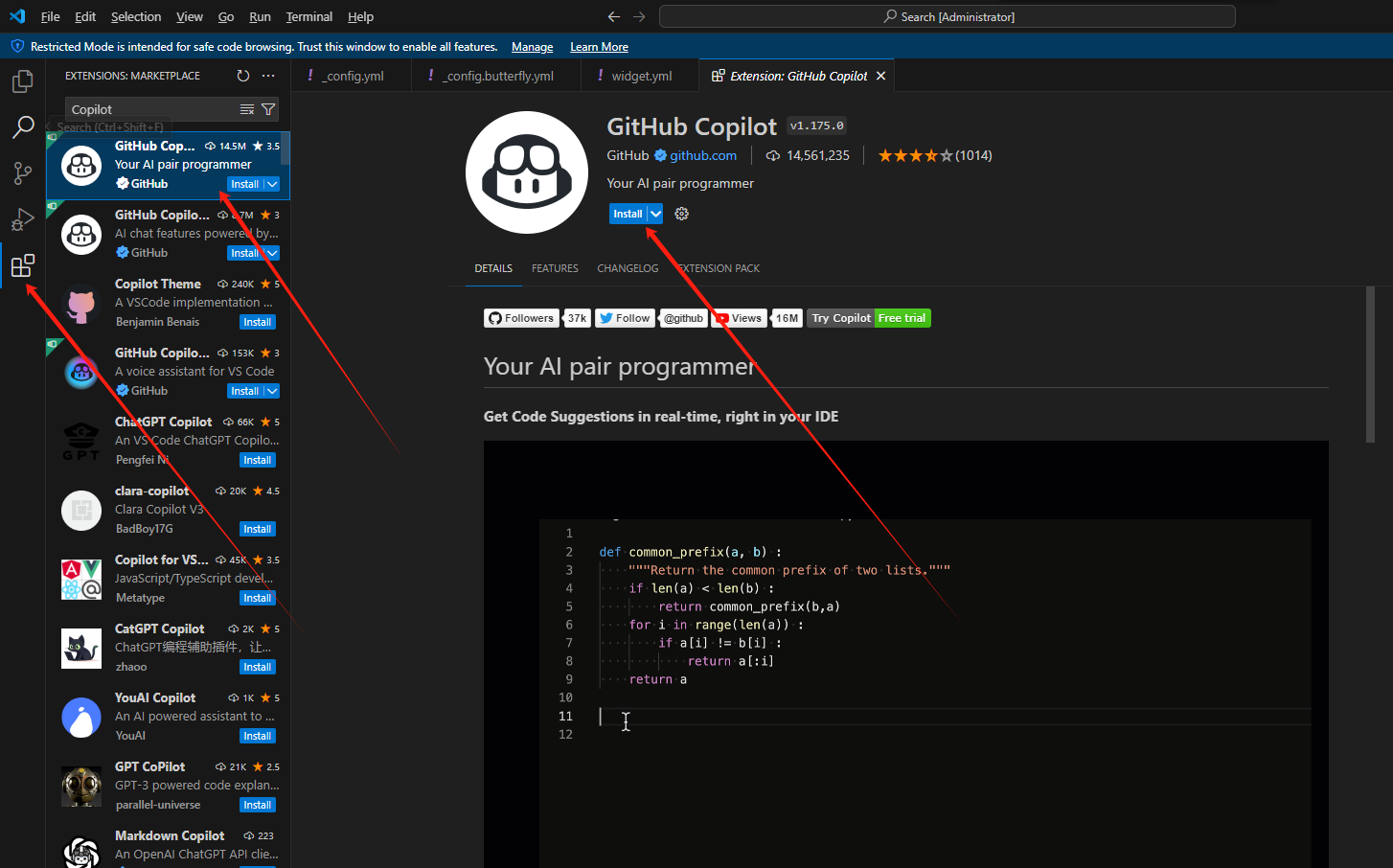
Task: Install the GPT CoPilot extension
Action: tap(258, 805)
